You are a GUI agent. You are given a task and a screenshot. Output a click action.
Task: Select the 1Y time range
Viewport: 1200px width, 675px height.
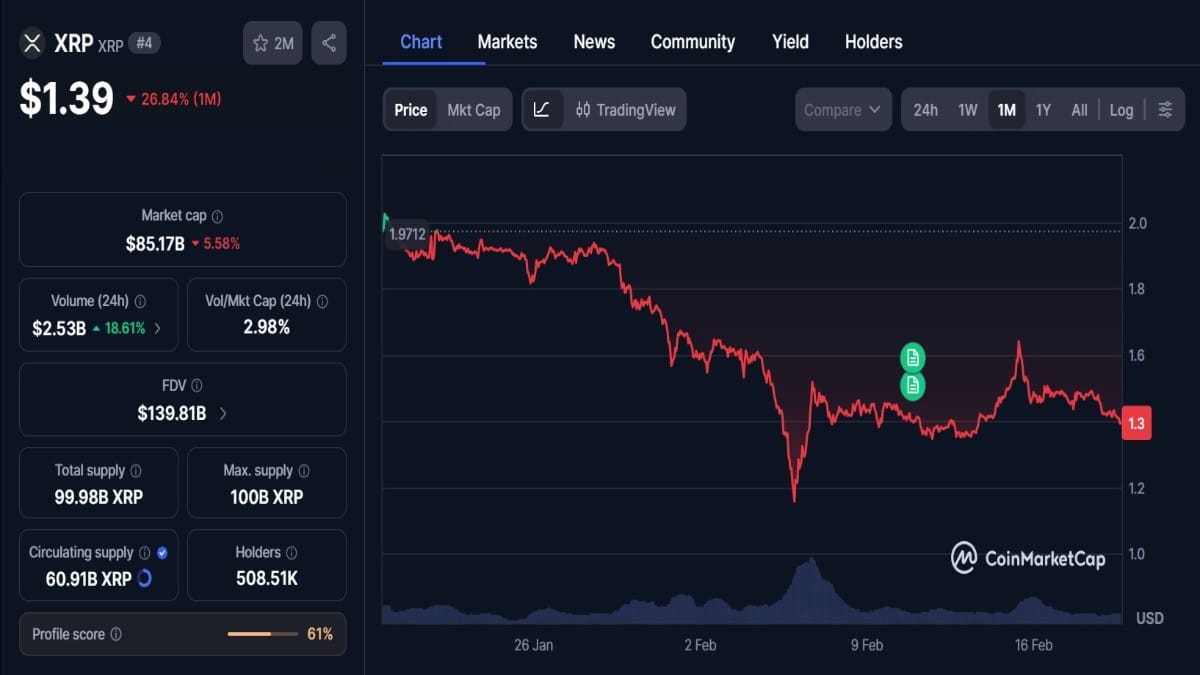coord(1043,110)
